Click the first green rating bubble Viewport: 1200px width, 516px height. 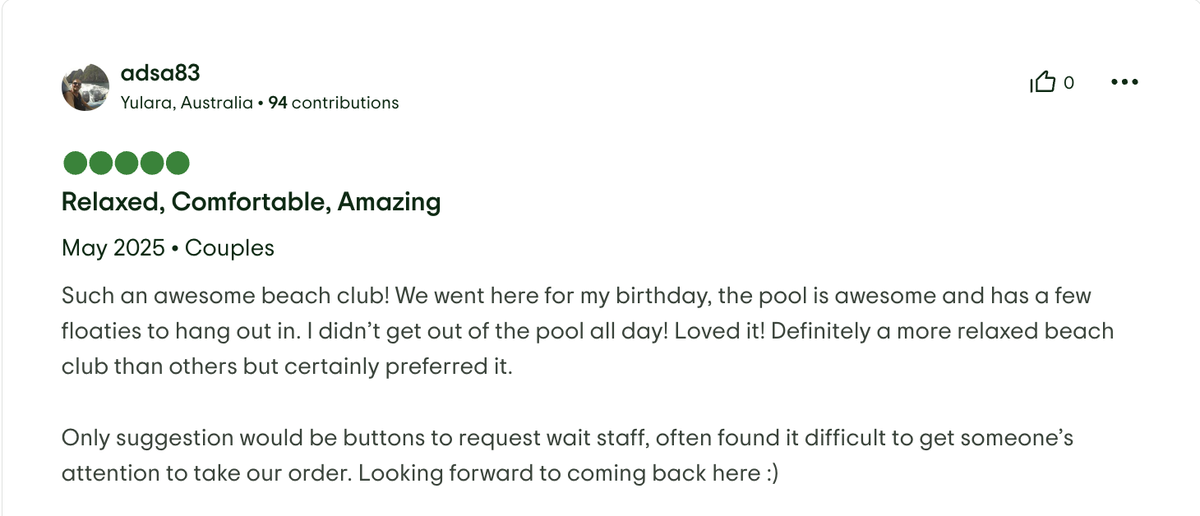pyautogui.click(x=75, y=163)
